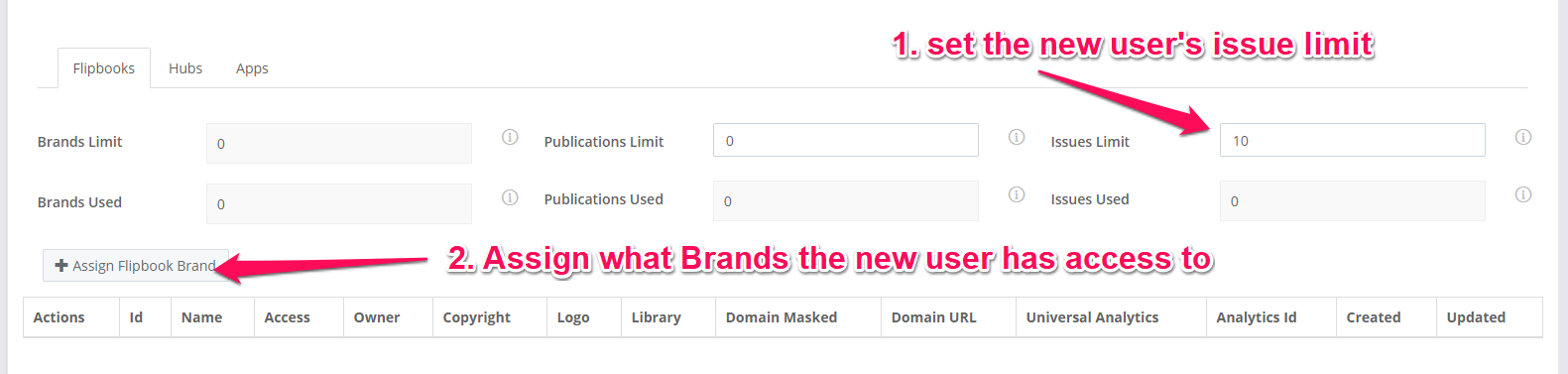
Task: Click the Assign Flipbook Brand button
Action: pyautogui.click(x=136, y=266)
